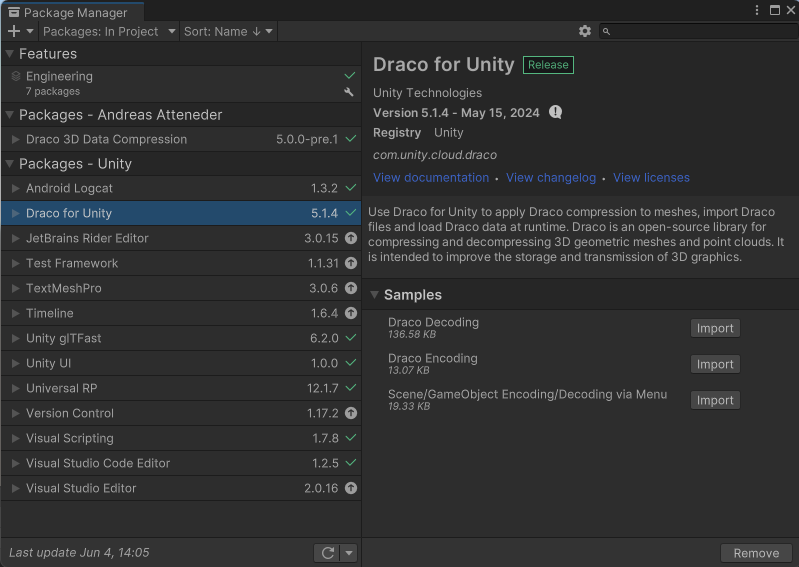Open the View documentation link

431,178
